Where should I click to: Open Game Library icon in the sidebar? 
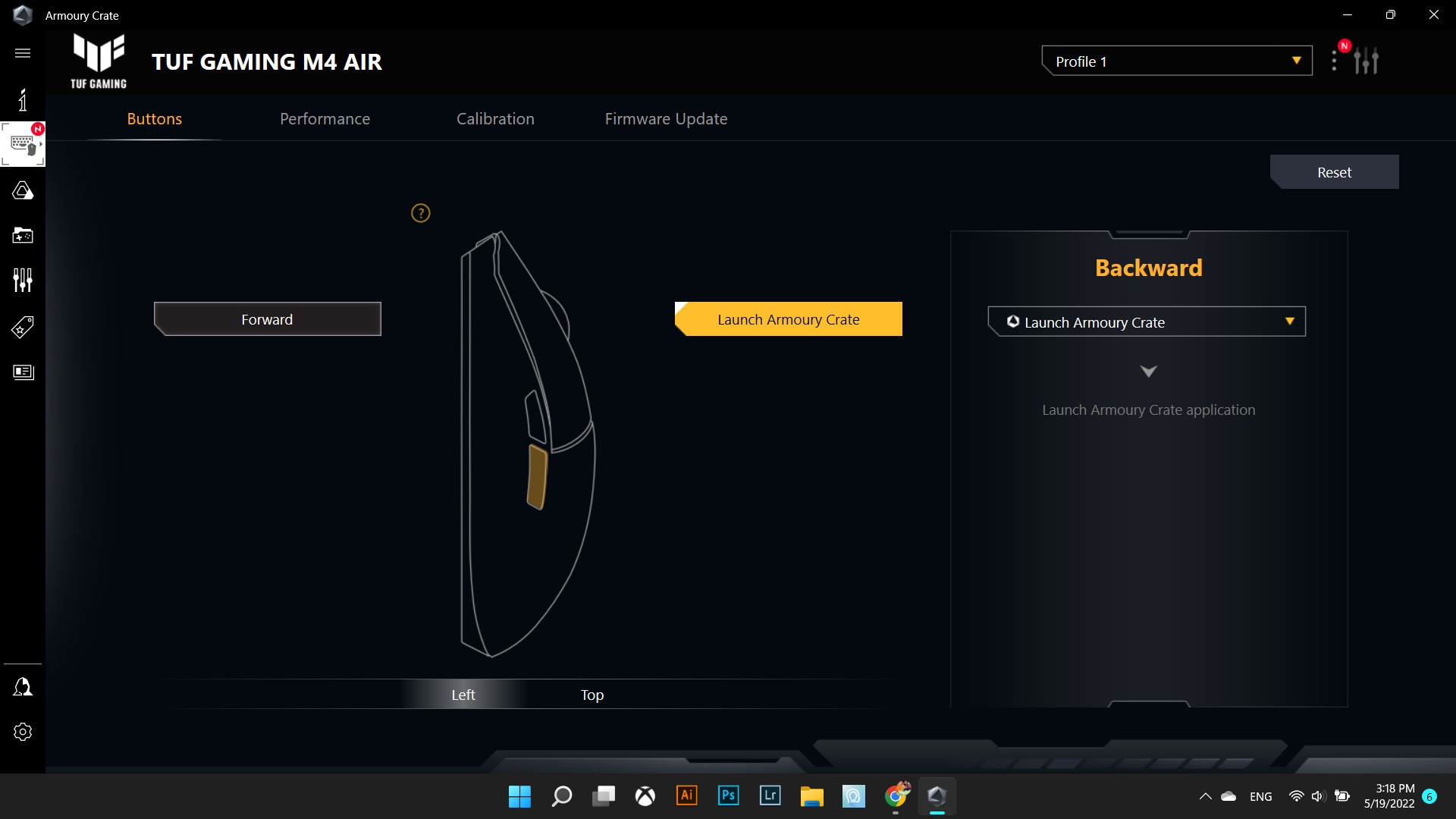click(x=23, y=235)
